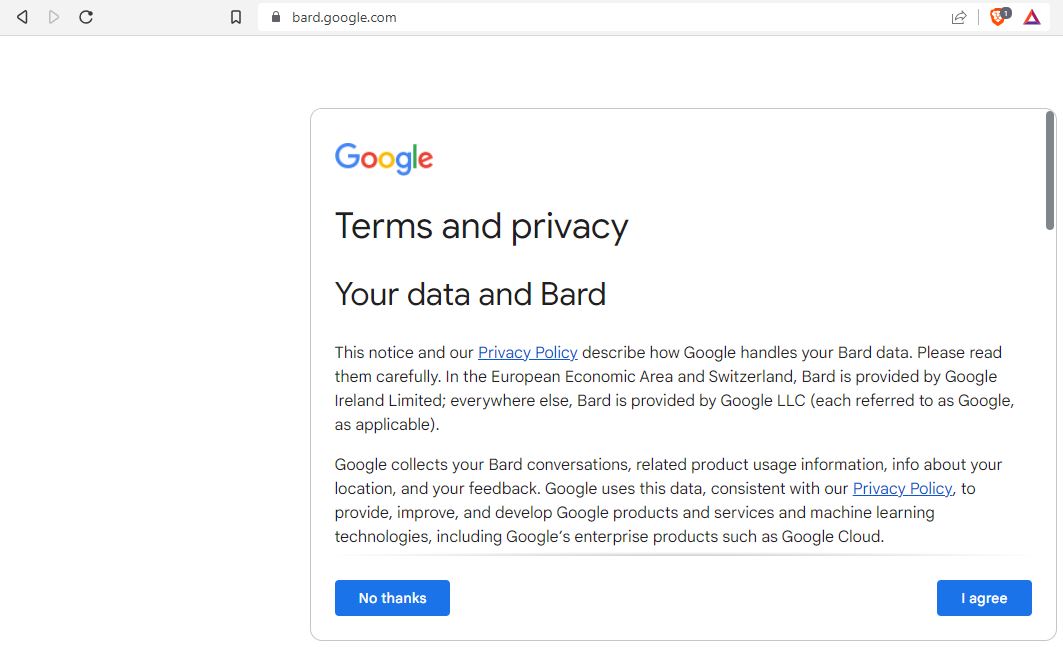Click the "Your data and Bard" heading

[470, 294]
